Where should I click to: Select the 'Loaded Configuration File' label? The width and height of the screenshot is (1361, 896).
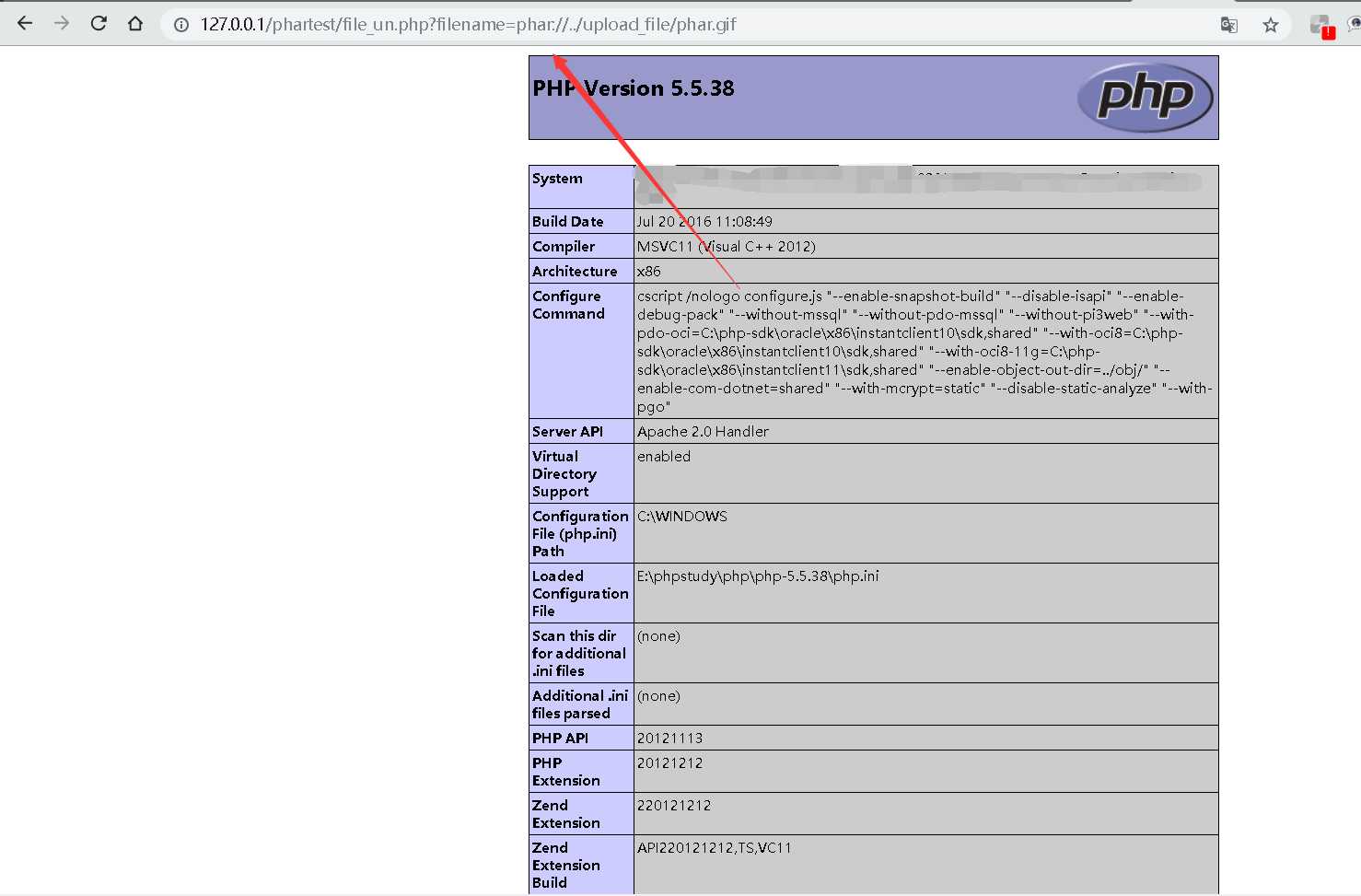580,594
